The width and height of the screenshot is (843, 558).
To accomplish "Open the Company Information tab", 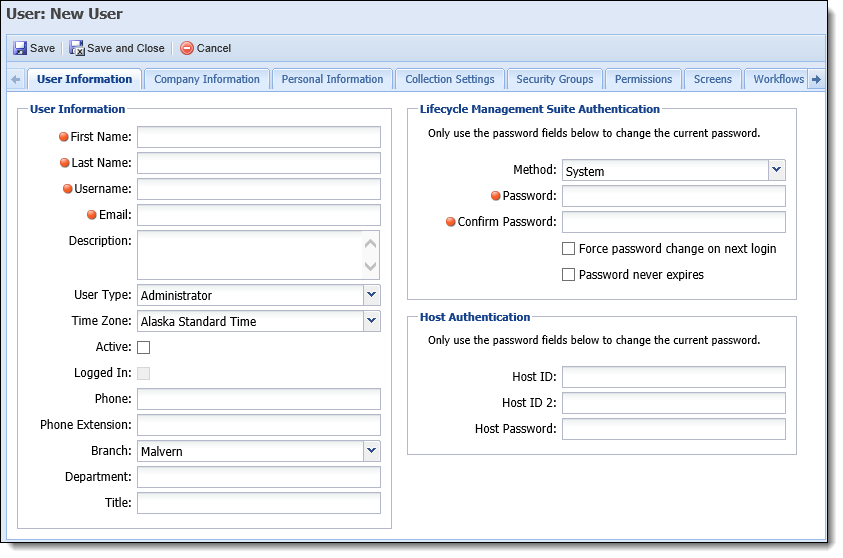I will coord(207,79).
